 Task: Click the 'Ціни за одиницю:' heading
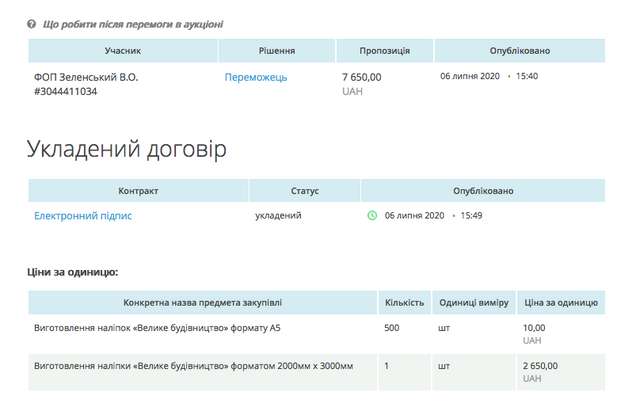pyautogui.click(x=74, y=271)
